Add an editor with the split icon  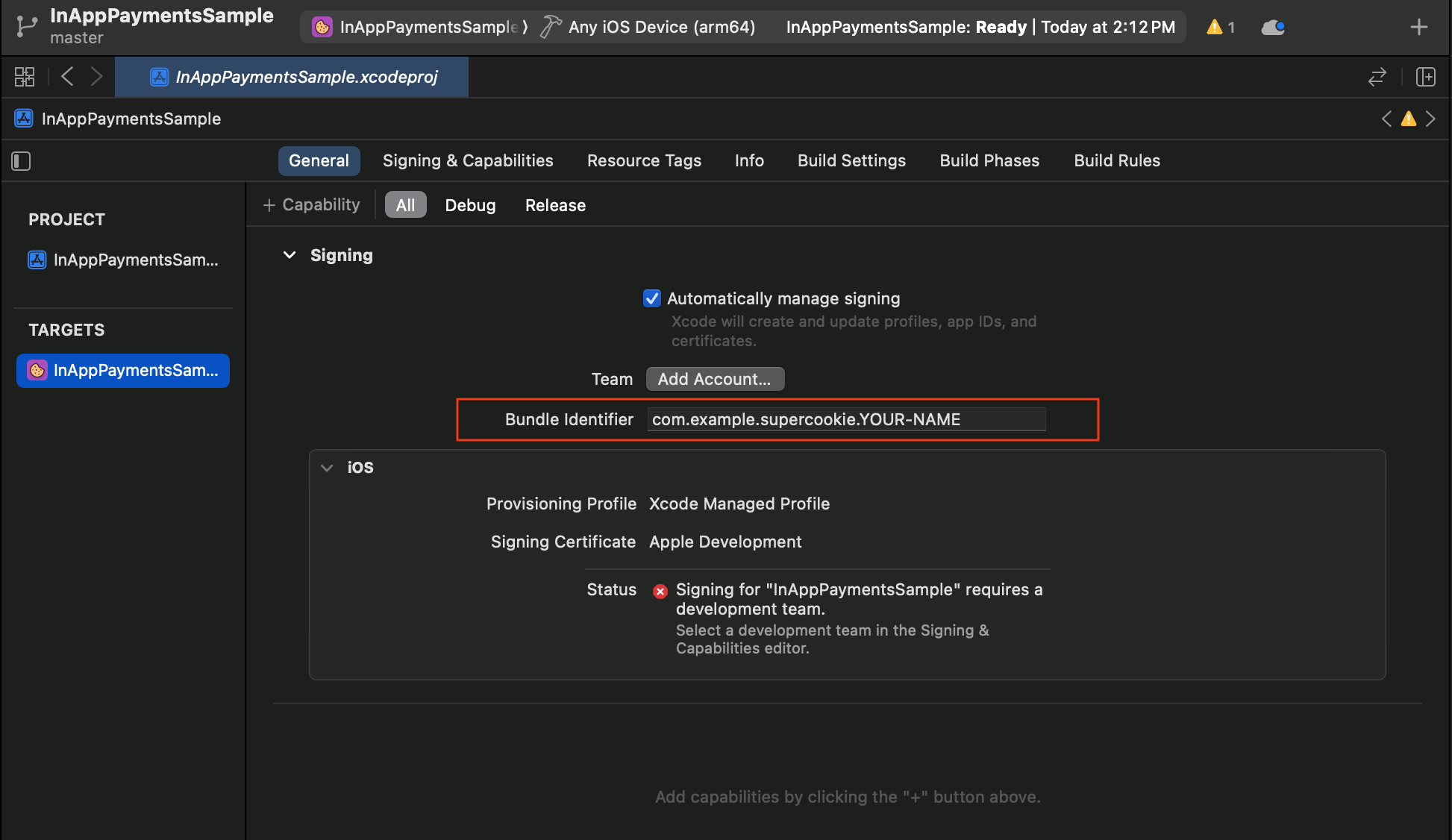point(1426,77)
